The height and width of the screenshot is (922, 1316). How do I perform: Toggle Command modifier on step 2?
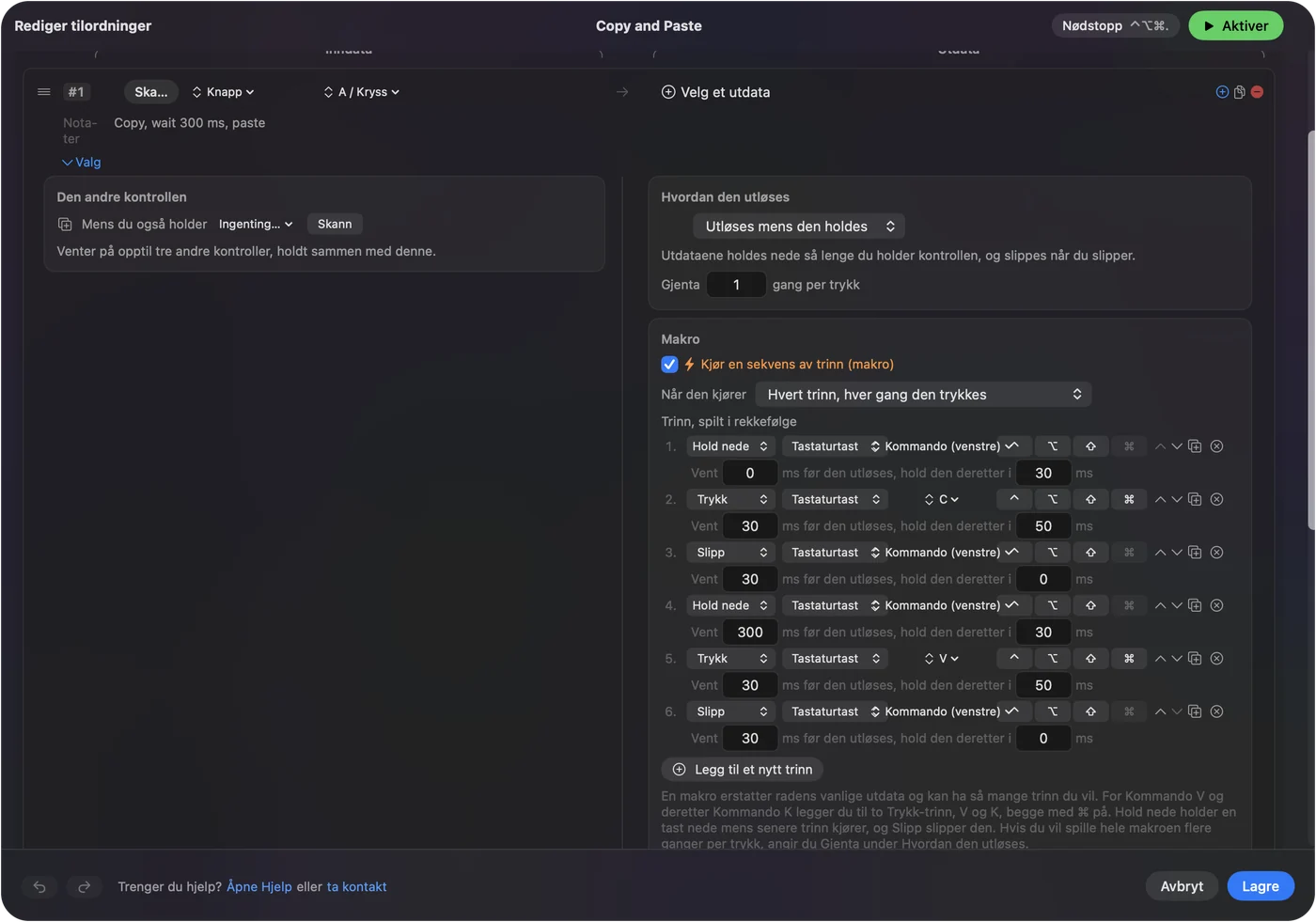pos(1129,500)
